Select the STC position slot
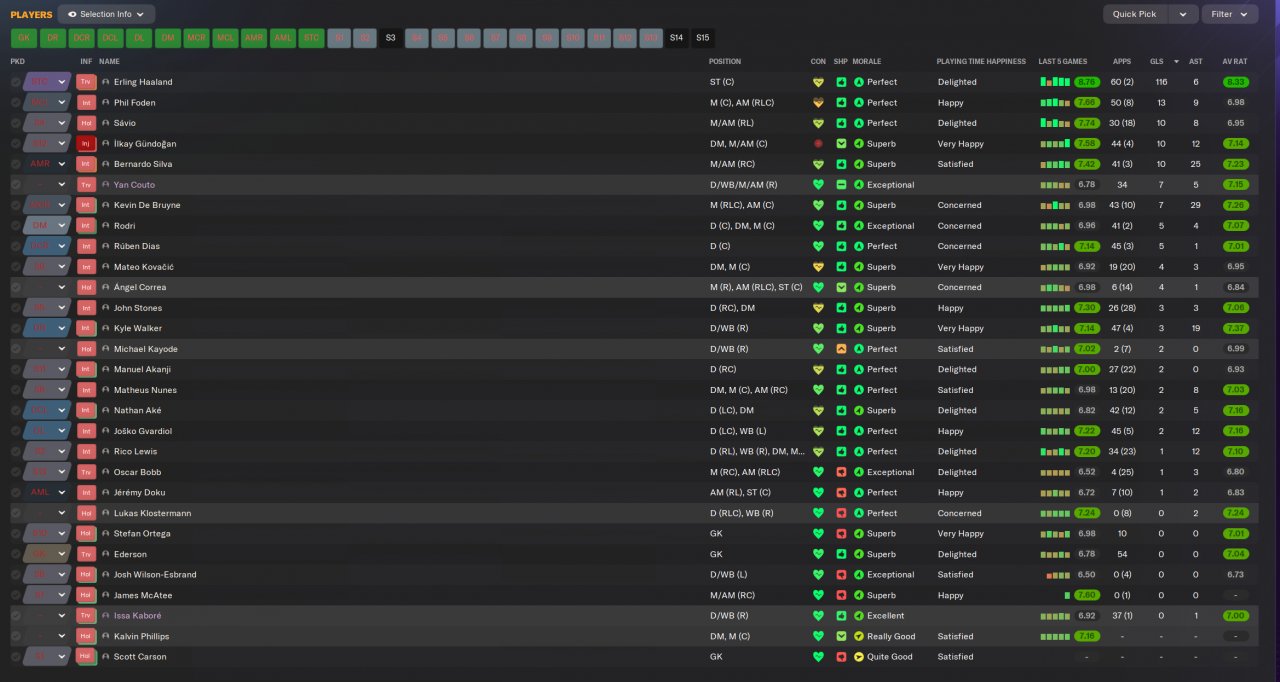Viewport: 1280px width, 682px height. point(312,38)
